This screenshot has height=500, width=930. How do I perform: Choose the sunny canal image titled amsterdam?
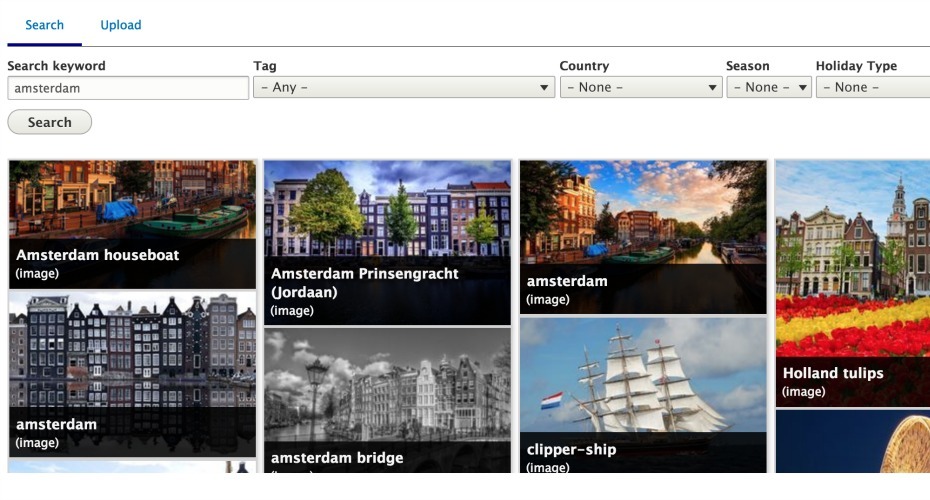643,237
